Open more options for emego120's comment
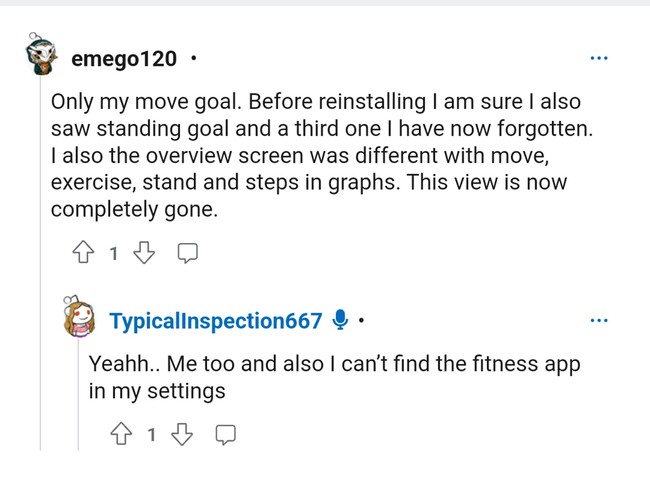 [599, 58]
